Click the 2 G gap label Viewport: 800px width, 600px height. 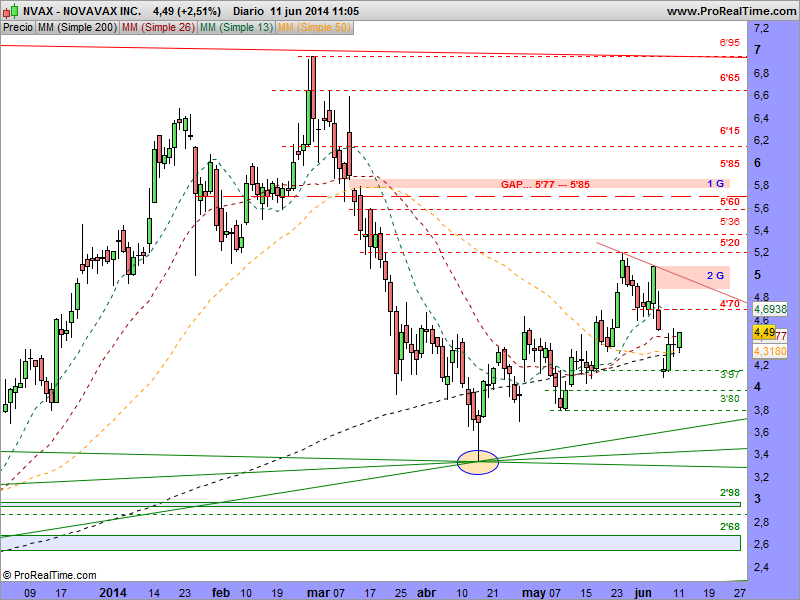(x=715, y=276)
